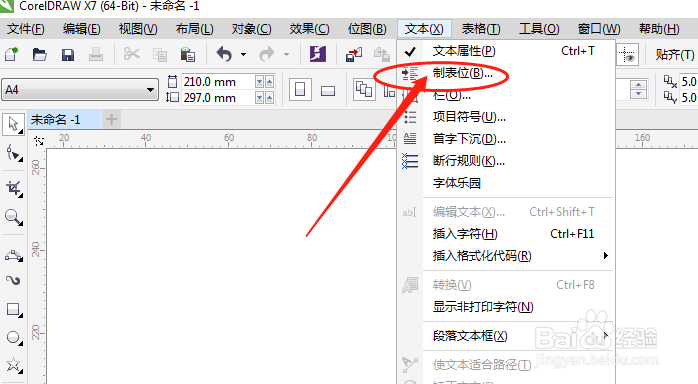Increase page height with up stepper
This screenshot has height=384, width=698.
click(269, 97)
